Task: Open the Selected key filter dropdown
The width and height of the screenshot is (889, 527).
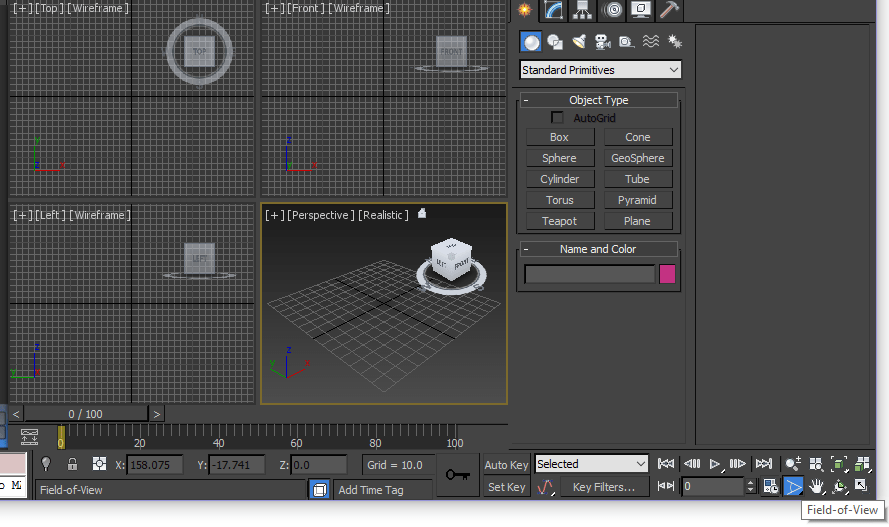Action: 592,464
